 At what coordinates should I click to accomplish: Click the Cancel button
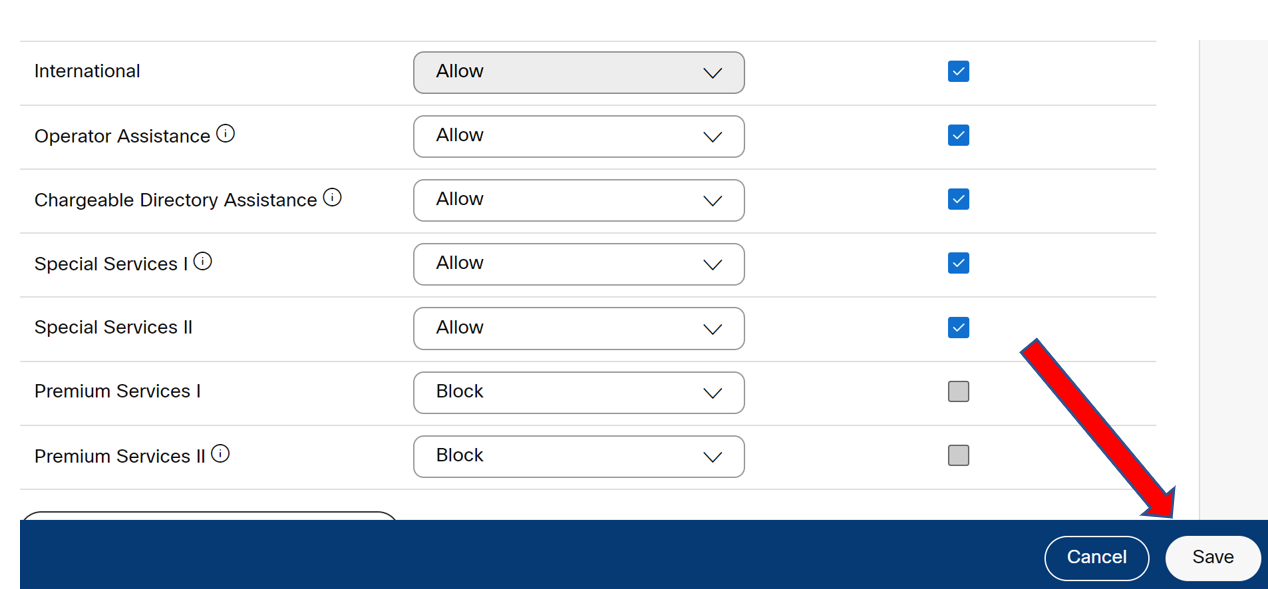click(x=1097, y=557)
